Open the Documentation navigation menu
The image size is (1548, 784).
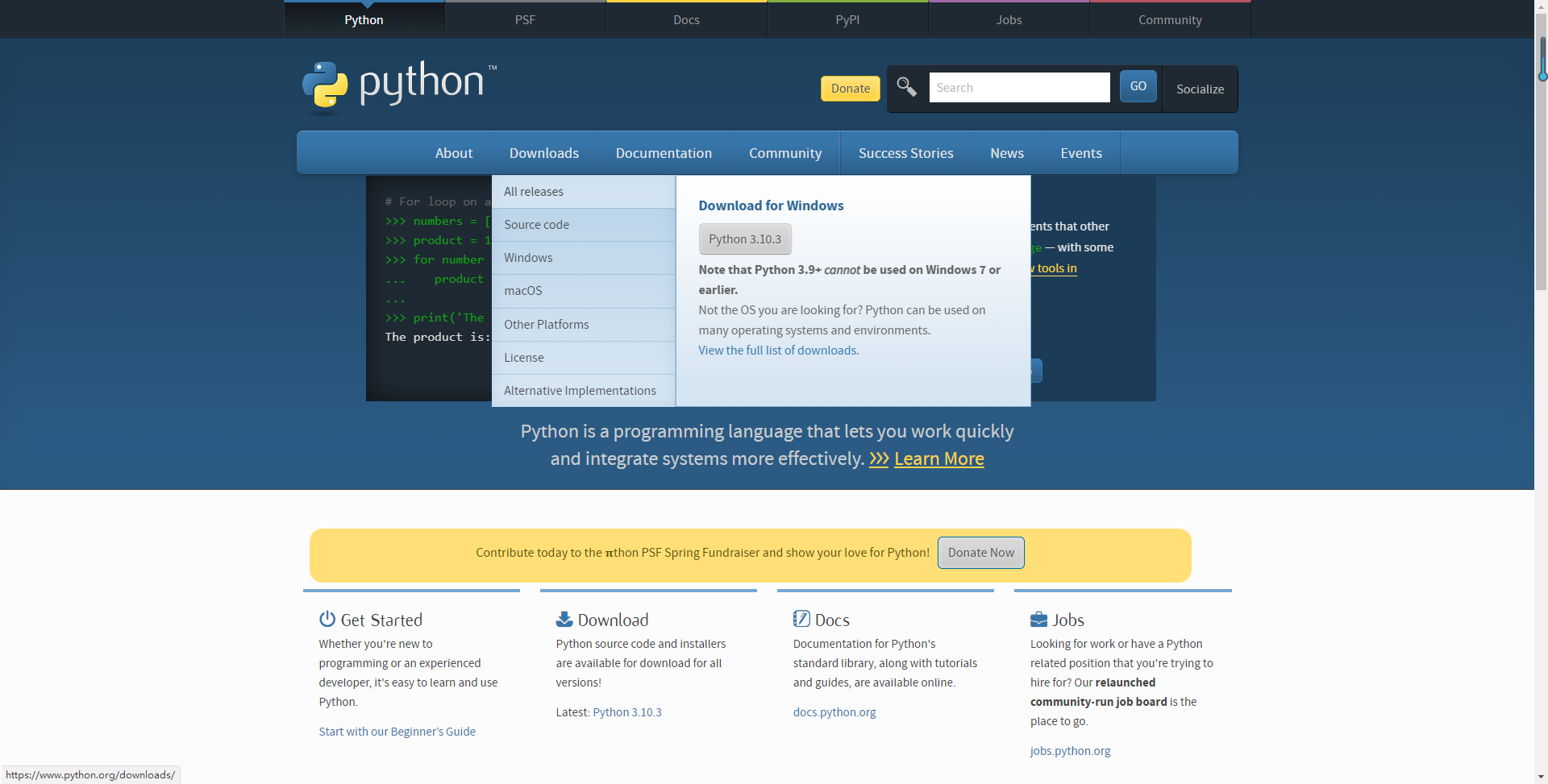(x=664, y=153)
